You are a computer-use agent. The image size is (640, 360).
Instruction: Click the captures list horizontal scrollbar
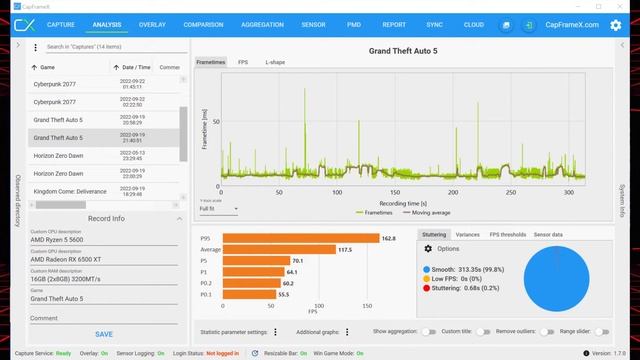coord(61,205)
